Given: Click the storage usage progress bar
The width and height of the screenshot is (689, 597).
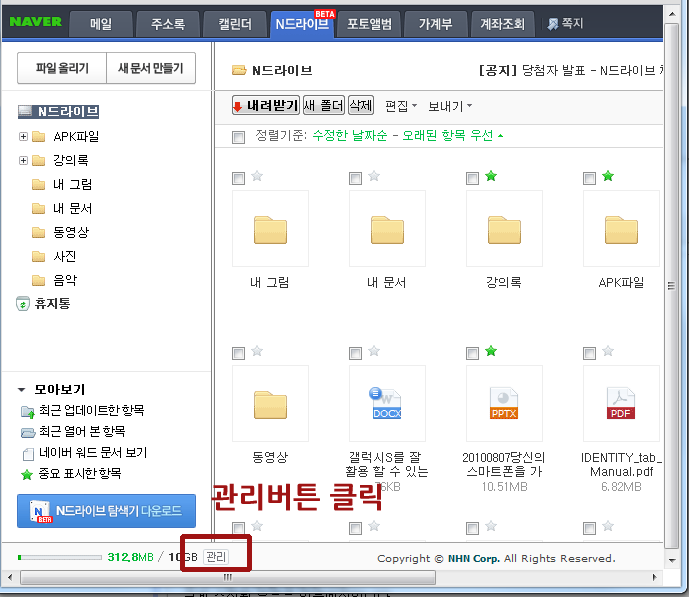Looking at the screenshot, I should click(x=60, y=557).
